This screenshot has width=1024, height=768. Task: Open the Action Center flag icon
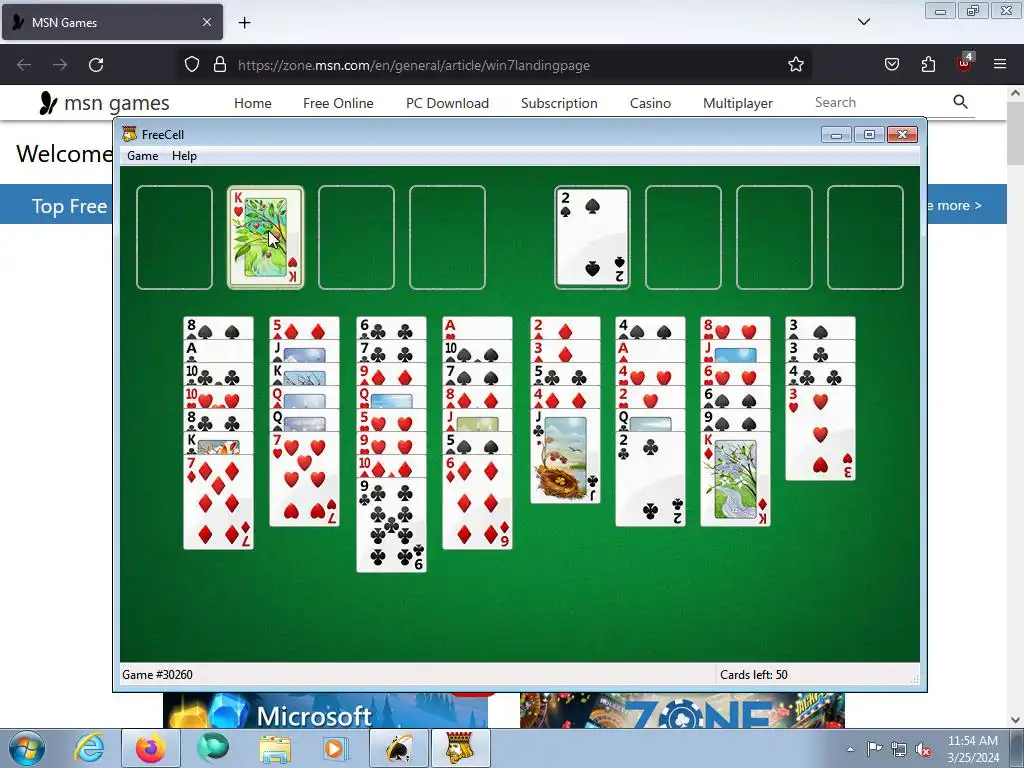874,749
